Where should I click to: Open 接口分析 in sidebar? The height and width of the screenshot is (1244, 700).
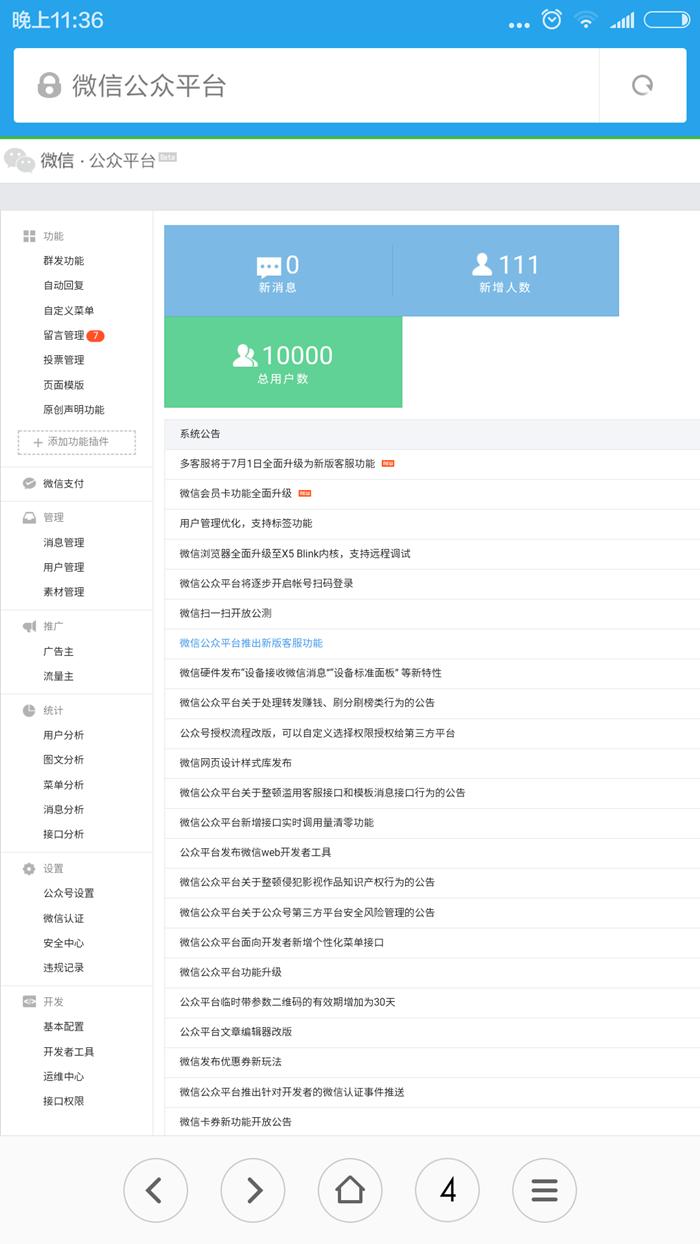click(x=63, y=834)
